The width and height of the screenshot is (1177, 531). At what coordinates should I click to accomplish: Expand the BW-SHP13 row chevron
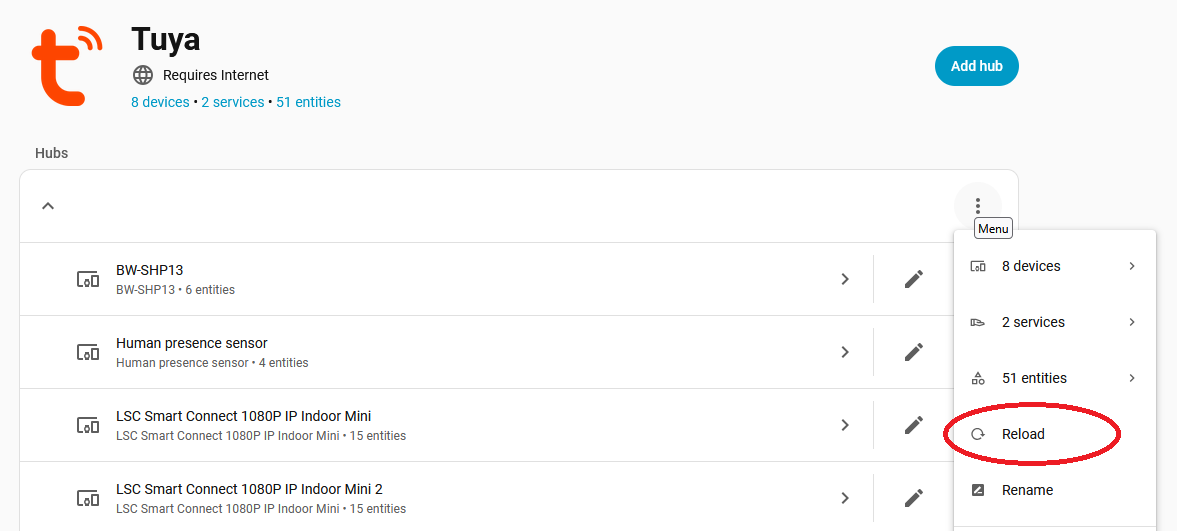(845, 279)
